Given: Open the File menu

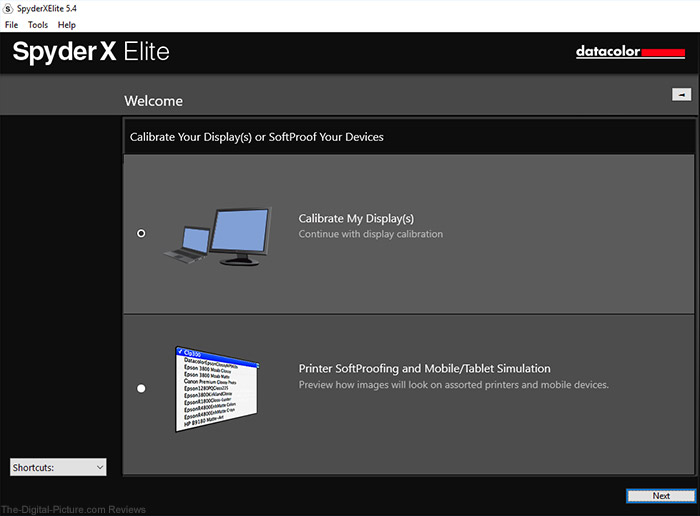Looking at the screenshot, I should (11, 25).
